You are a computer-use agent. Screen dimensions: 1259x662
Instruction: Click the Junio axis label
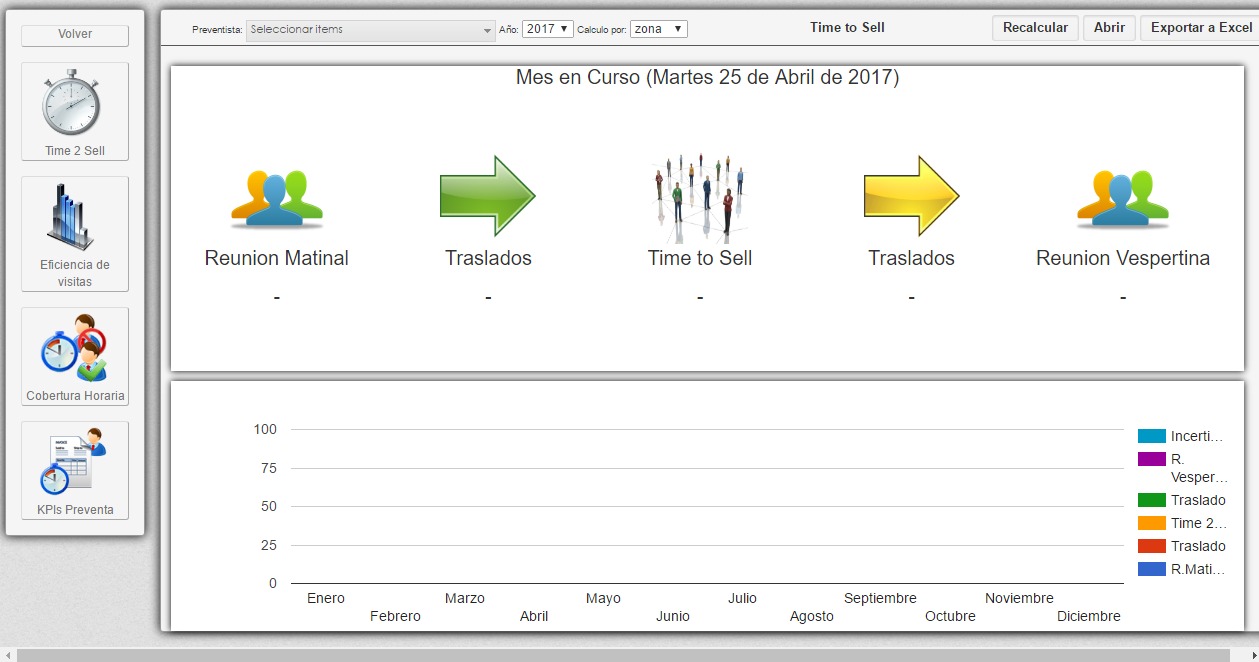pos(673,616)
